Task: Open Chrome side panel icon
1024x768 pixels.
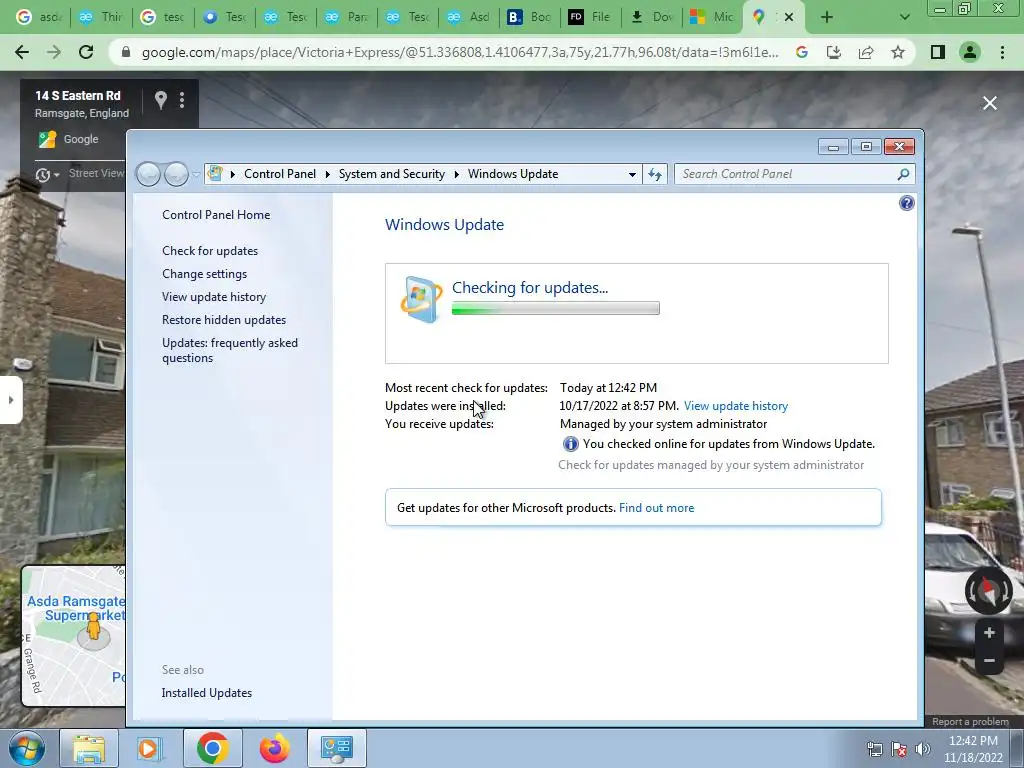Action: click(x=938, y=52)
